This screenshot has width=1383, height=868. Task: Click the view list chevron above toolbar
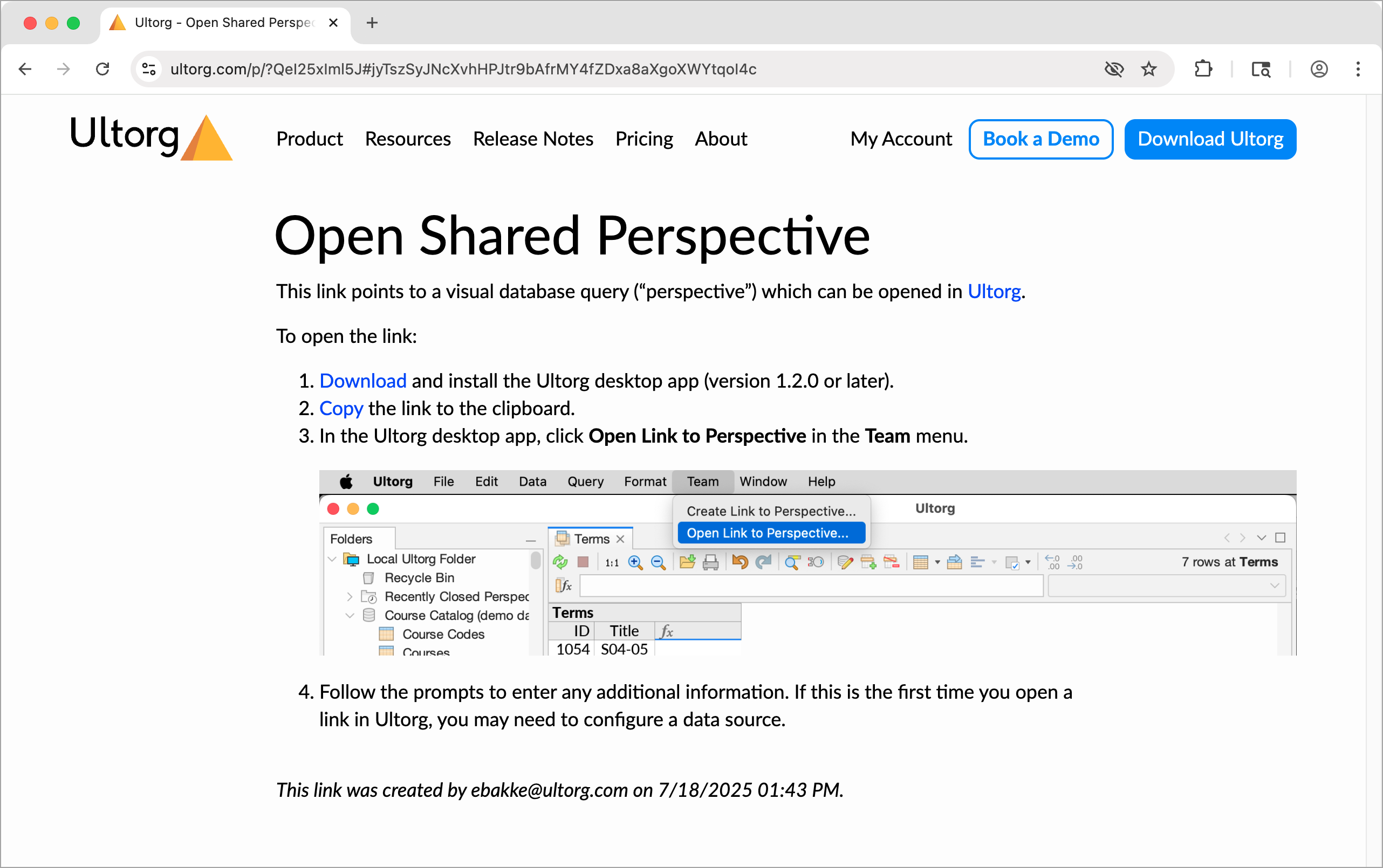[x=1261, y=538]
